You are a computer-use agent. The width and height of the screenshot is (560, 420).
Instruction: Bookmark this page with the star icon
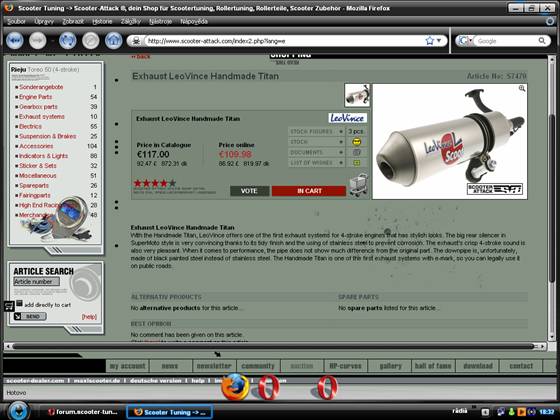430,41
